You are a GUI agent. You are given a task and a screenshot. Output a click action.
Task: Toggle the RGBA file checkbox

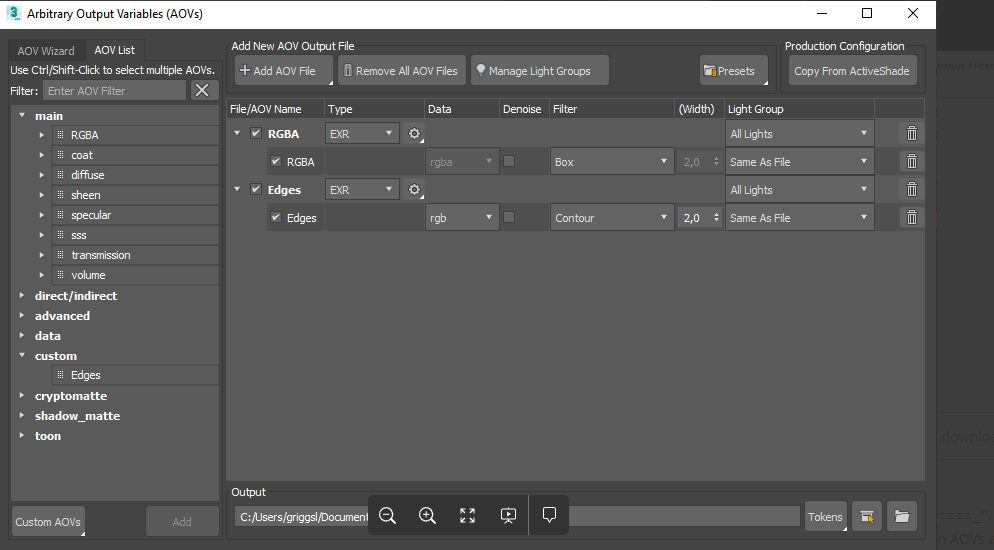coord(256,134)
